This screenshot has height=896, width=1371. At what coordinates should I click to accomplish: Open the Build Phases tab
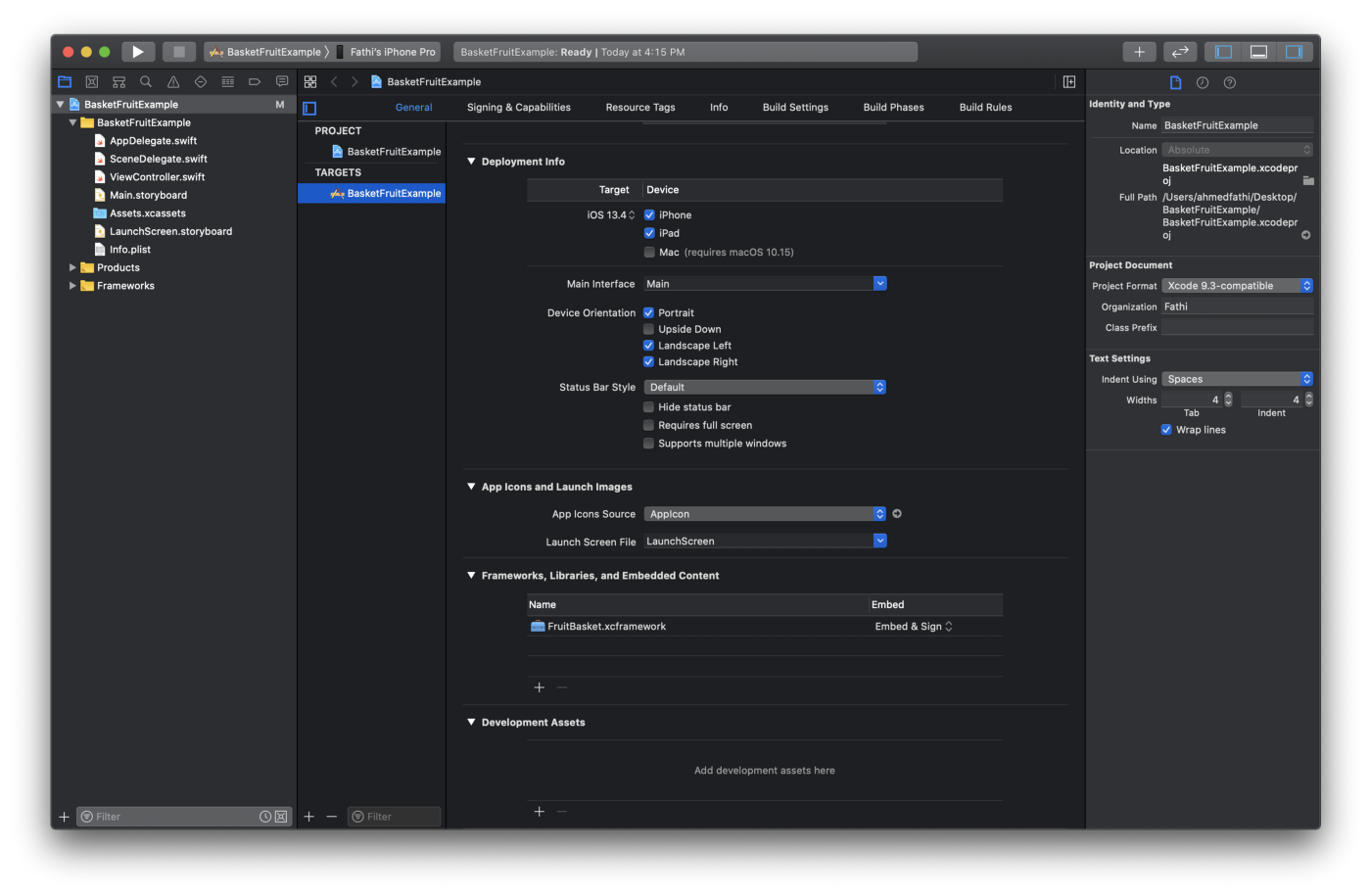coord(892,107)
